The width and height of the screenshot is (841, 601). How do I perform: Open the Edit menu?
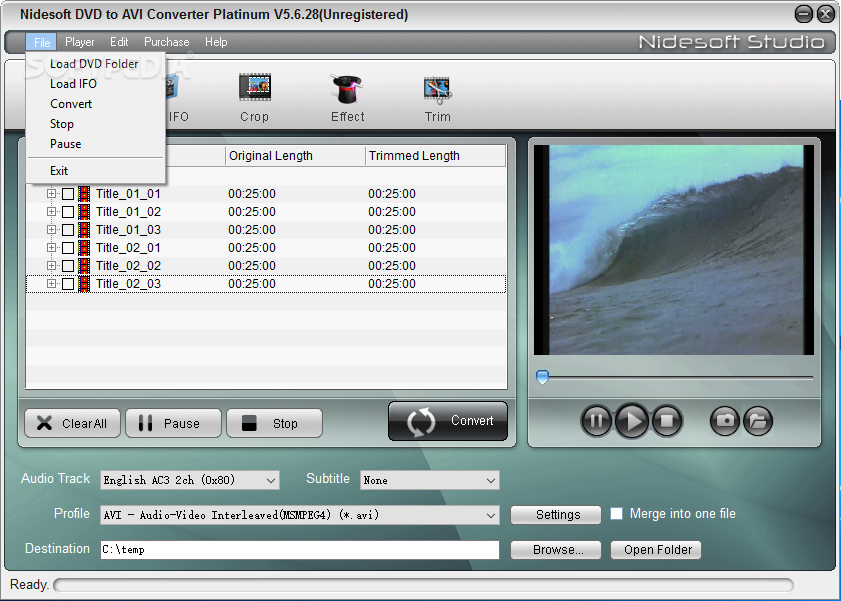coord(119,42)
